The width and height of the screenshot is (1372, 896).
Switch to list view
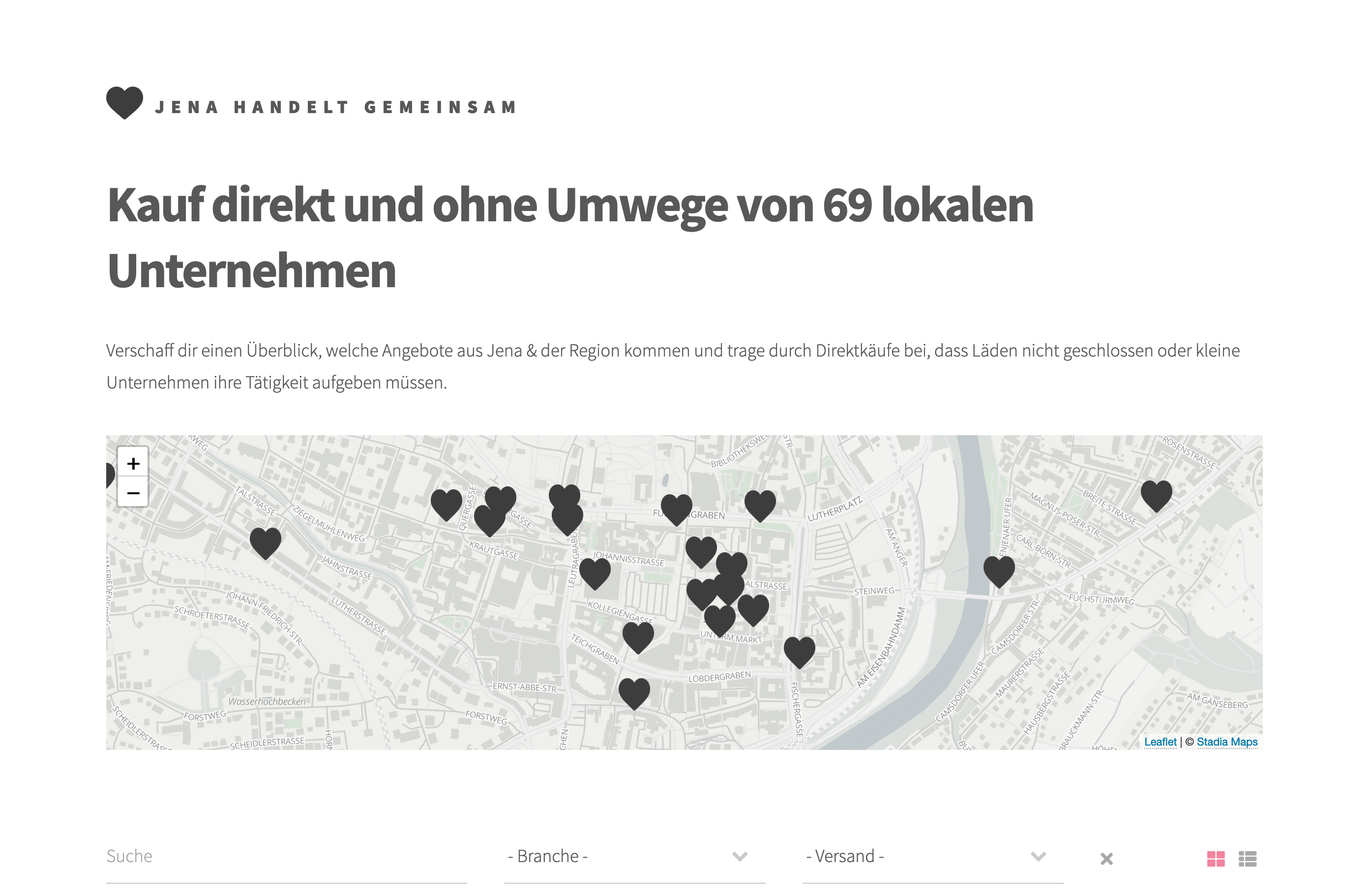point(1248,859)
